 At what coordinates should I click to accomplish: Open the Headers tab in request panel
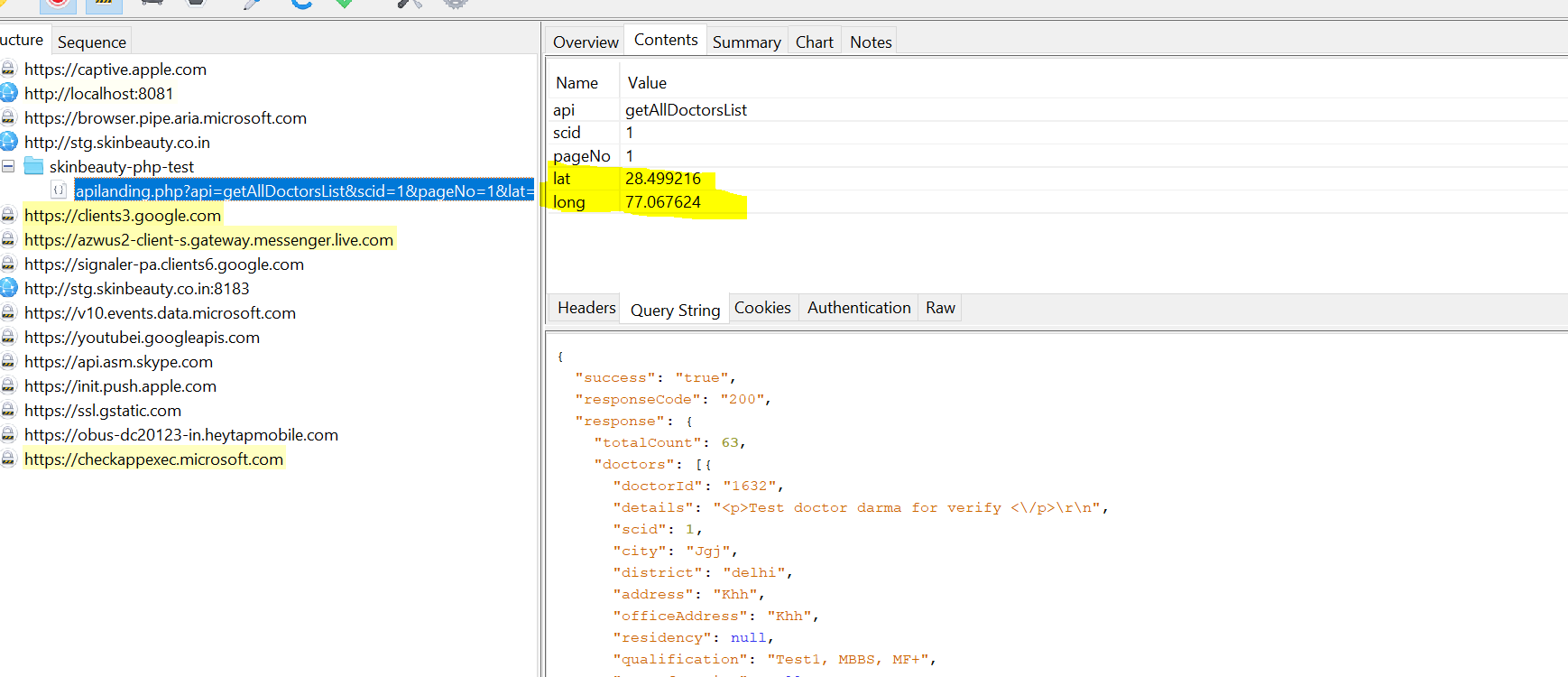pyautogui.click(x=586, y=308)
